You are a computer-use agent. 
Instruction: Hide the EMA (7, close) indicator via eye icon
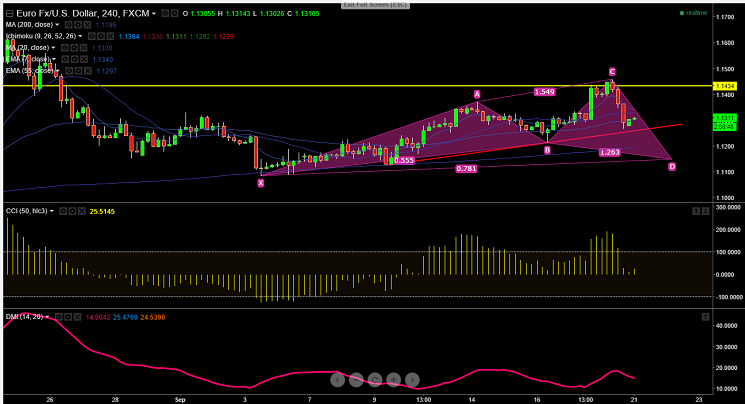(65, 59)
